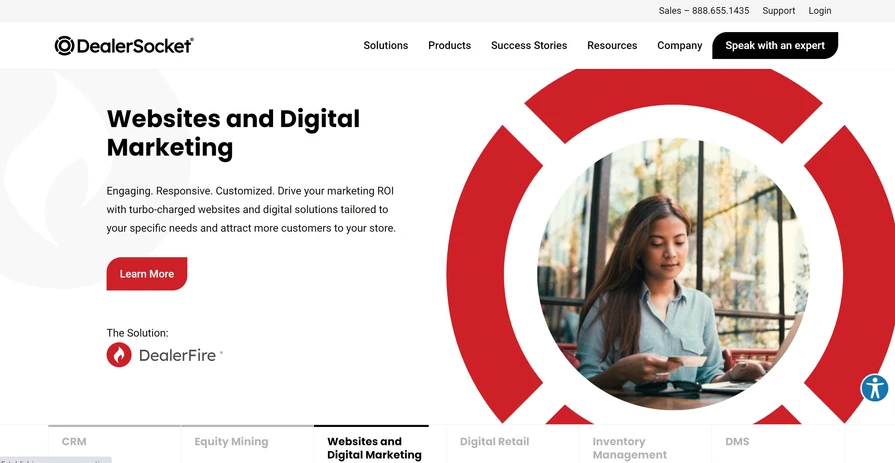The width and height of the screenshot is (895, 463).
Task: Go to Success Stories
Action: pyautogui.click(x=528, y=45)
